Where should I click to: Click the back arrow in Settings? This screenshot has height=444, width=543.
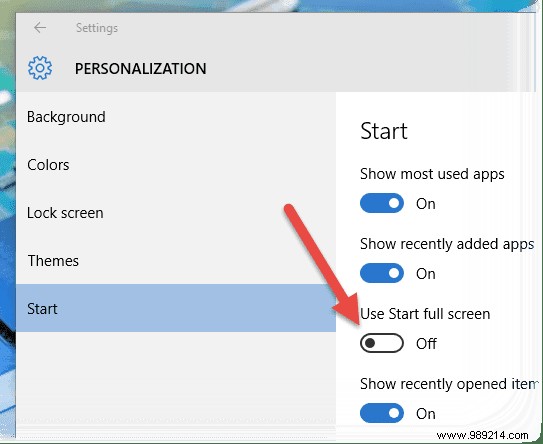pyautogui.click(x=40, y=28)
